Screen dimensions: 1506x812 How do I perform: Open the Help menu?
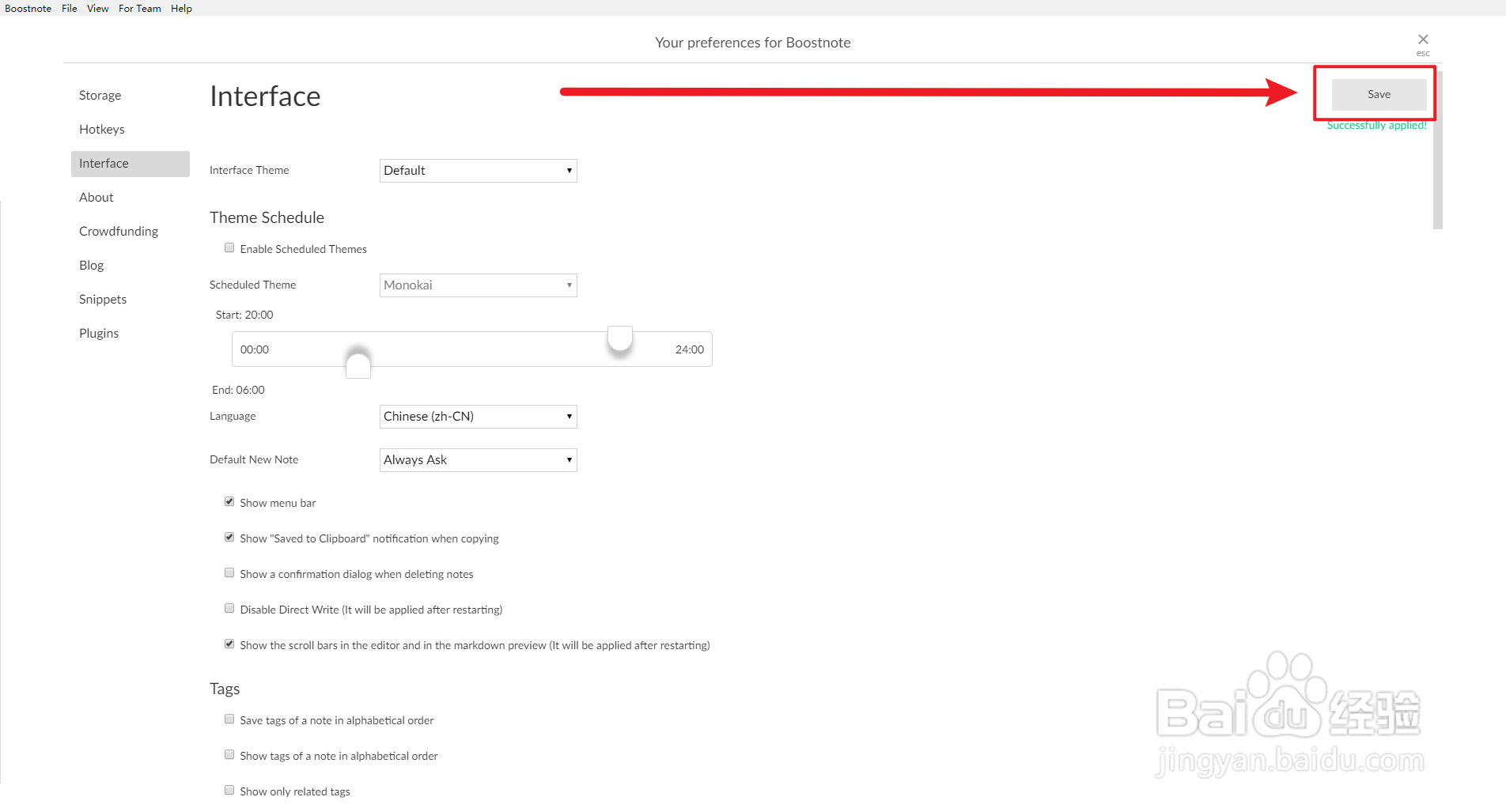point(181,8)
